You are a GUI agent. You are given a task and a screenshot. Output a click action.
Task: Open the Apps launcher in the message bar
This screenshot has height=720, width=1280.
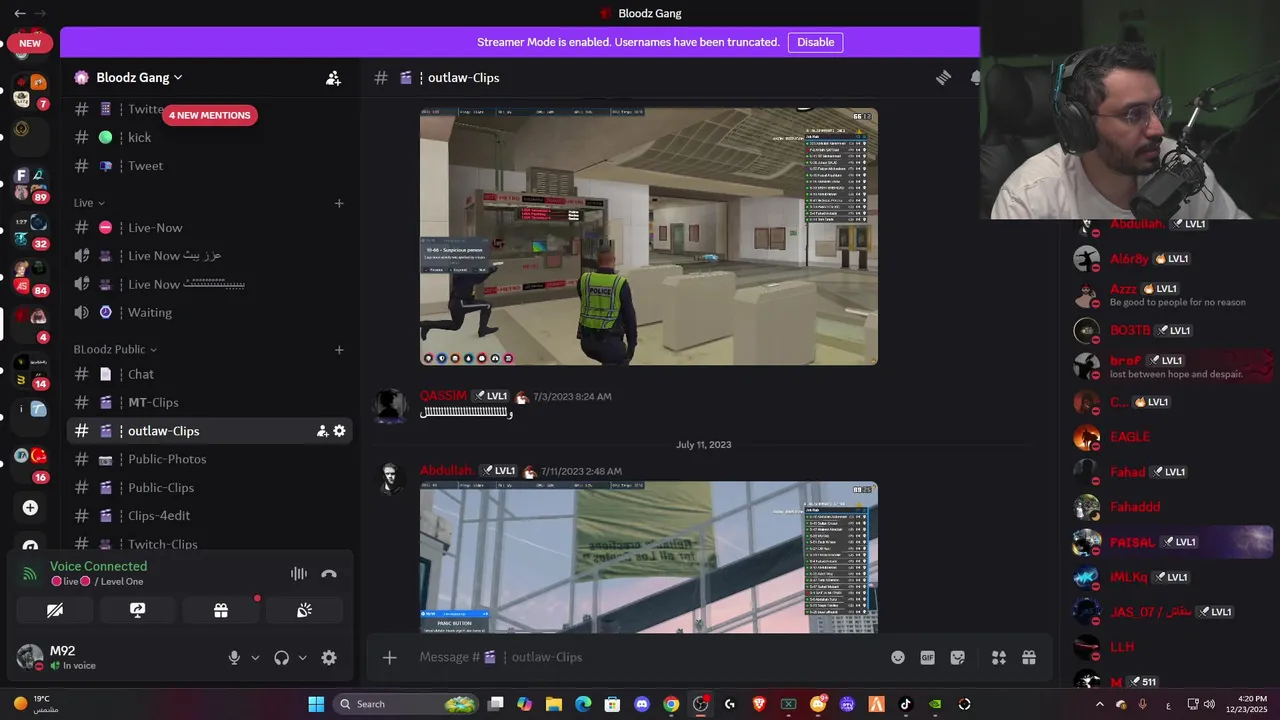(998, 657)
